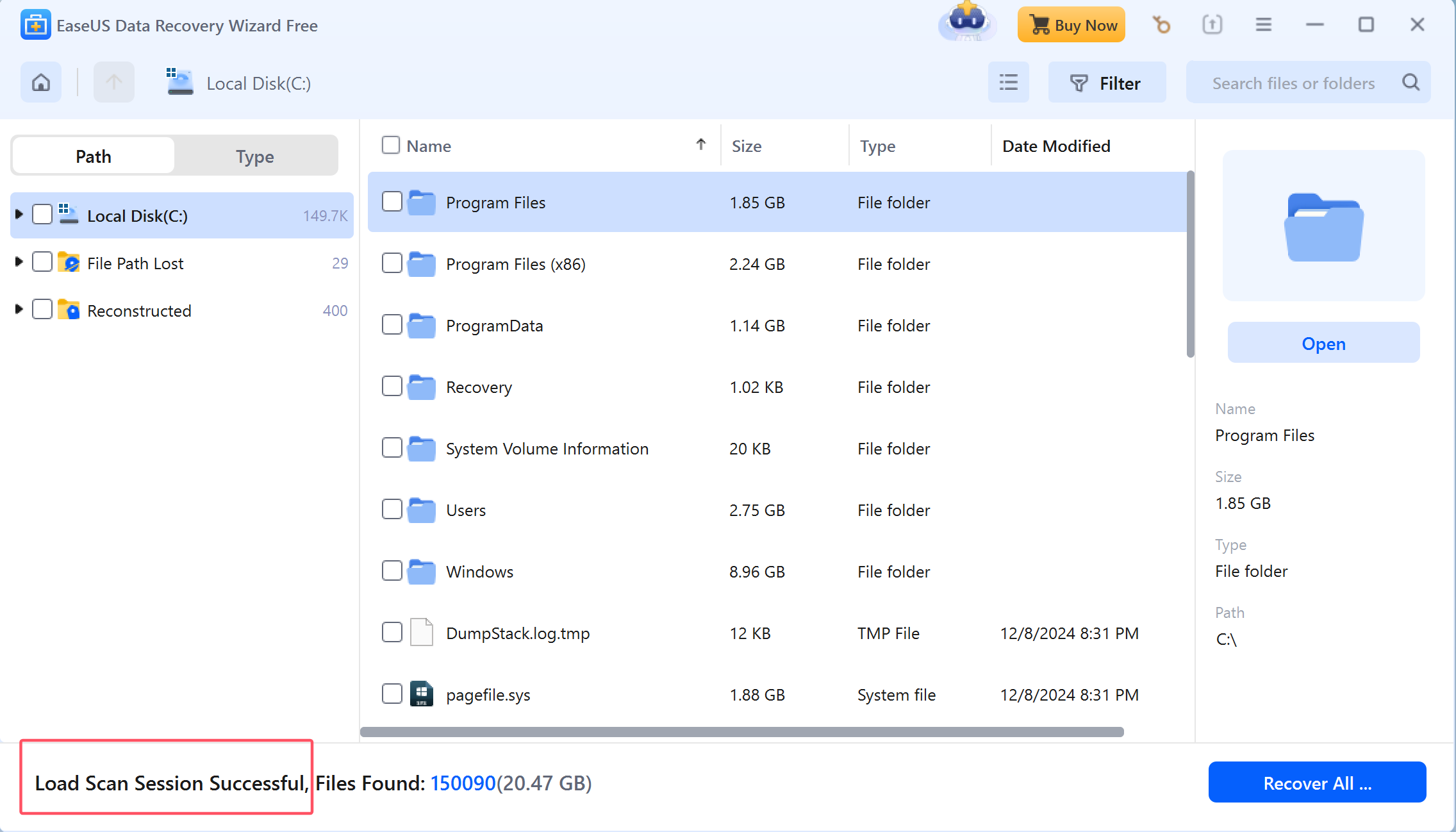Click the System Volume Information folder icon
Viewport: 1456px width, 832px height.
422,449
